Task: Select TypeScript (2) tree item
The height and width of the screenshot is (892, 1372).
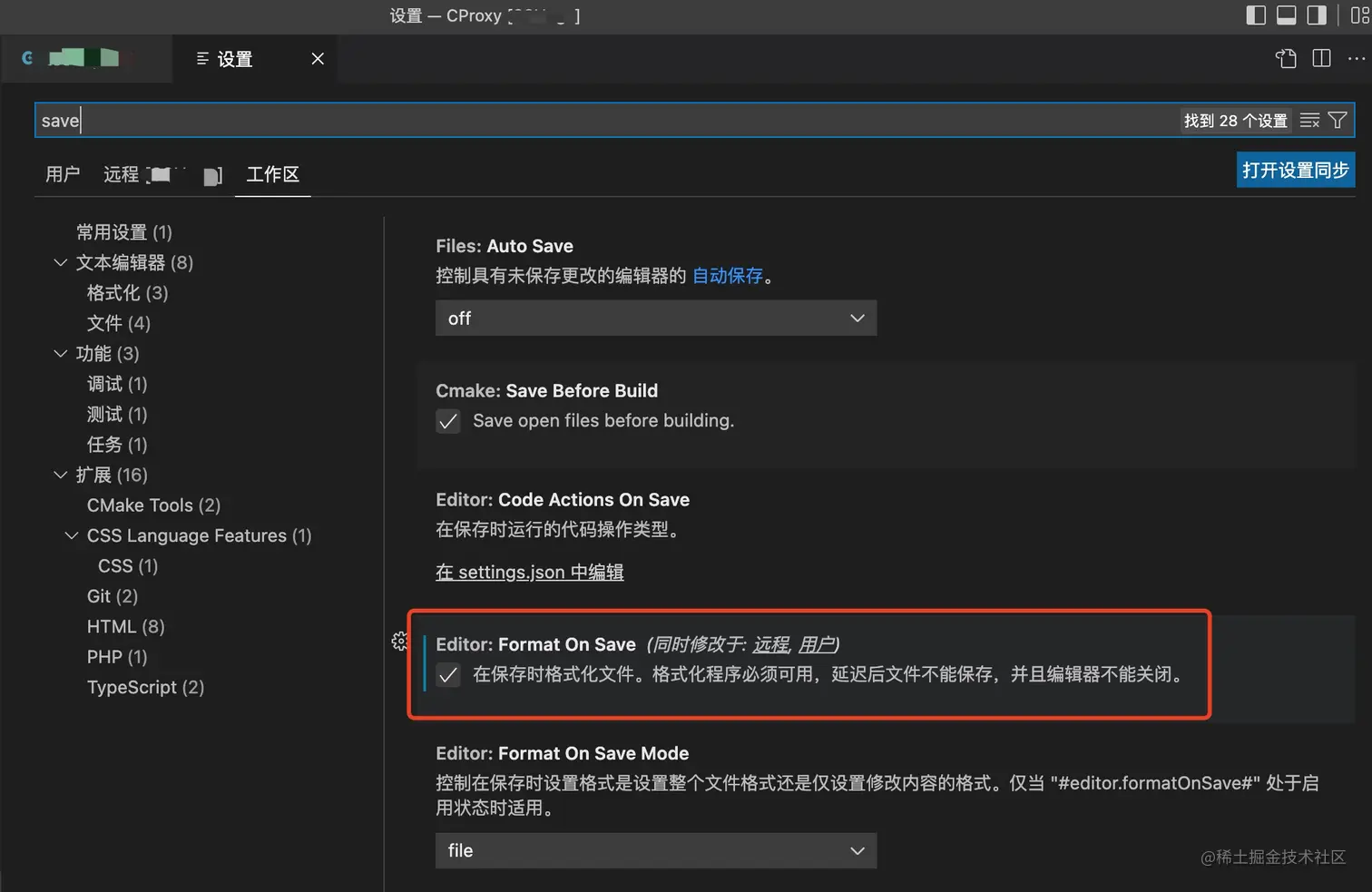Action: [146, 688]
